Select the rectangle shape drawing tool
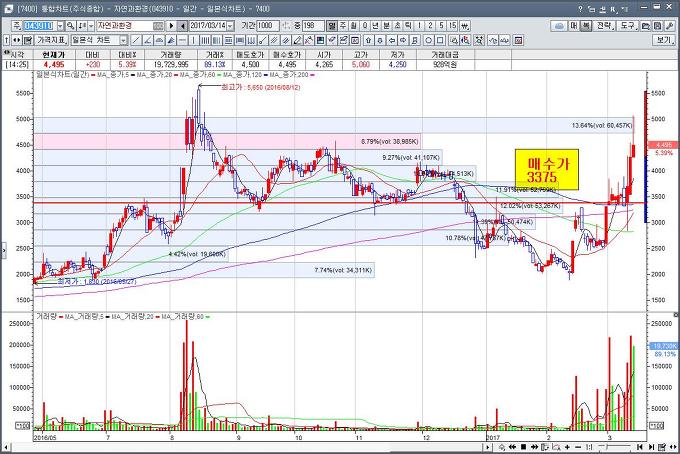Image resolution: width=680 pixels, height=454 pixels. pyautogui.click(x=440, y=40)
